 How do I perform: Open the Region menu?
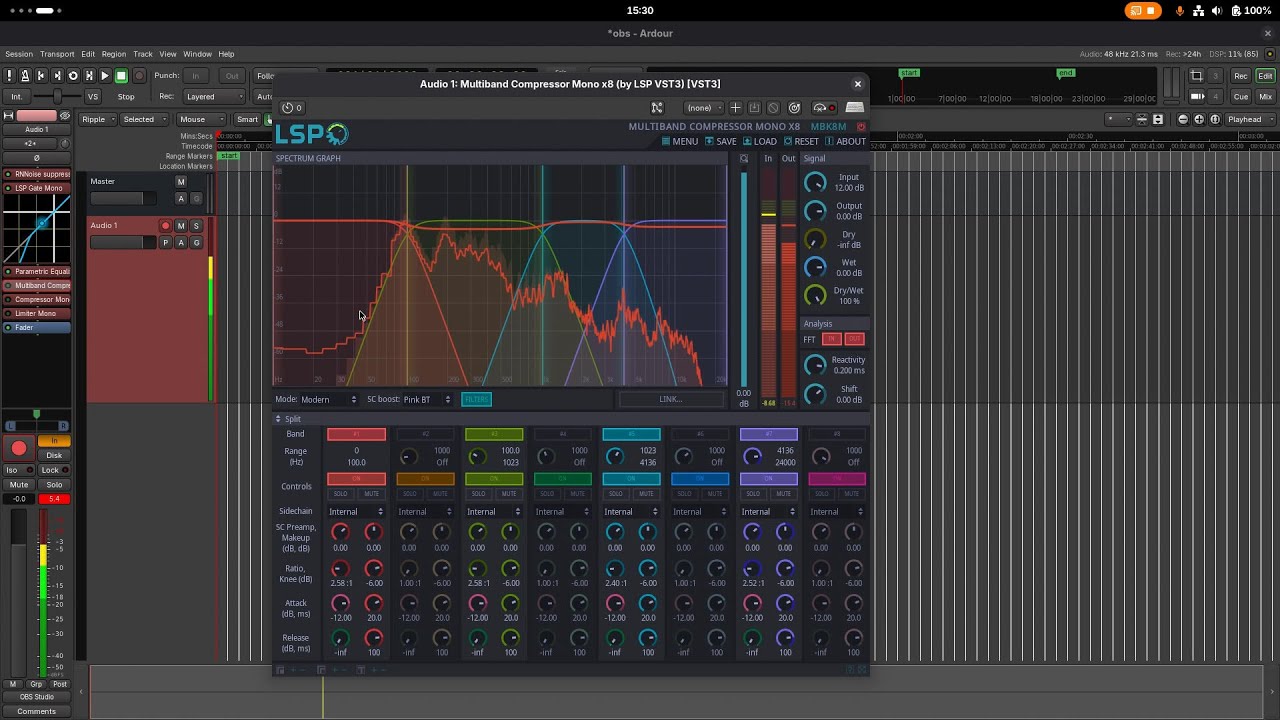(114, 54)
